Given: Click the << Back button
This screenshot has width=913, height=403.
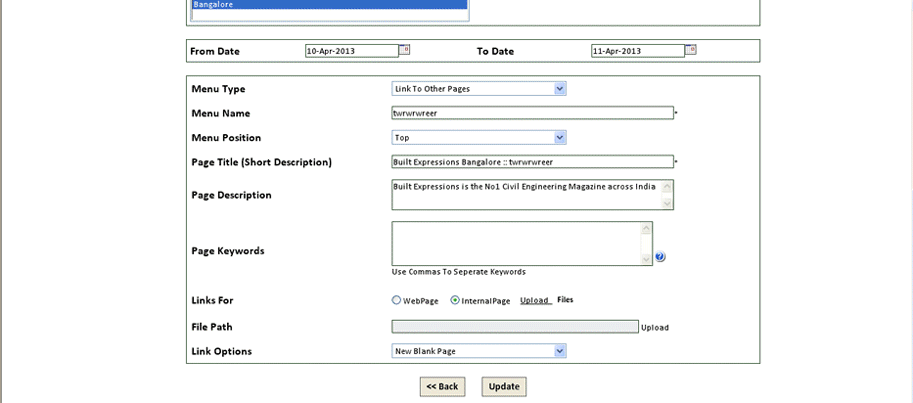Looking at the screenshot, I should [x=442, y=387].
